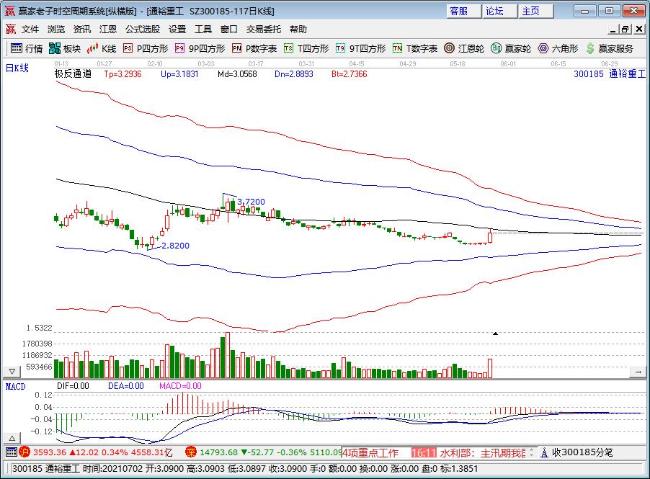Open the 文件 menu
The width and height of the screenshot is (650, 479).
click(x=30, y=29)
